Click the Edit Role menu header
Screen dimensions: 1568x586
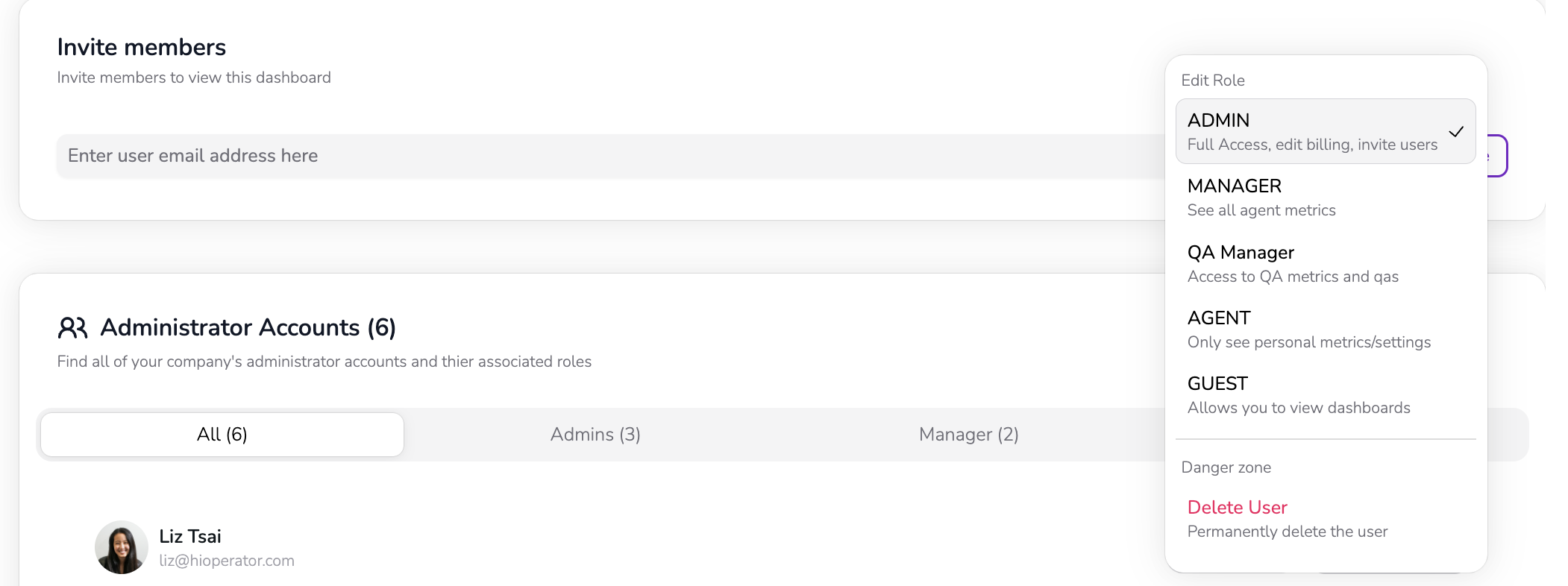(x=1212, y=81)
